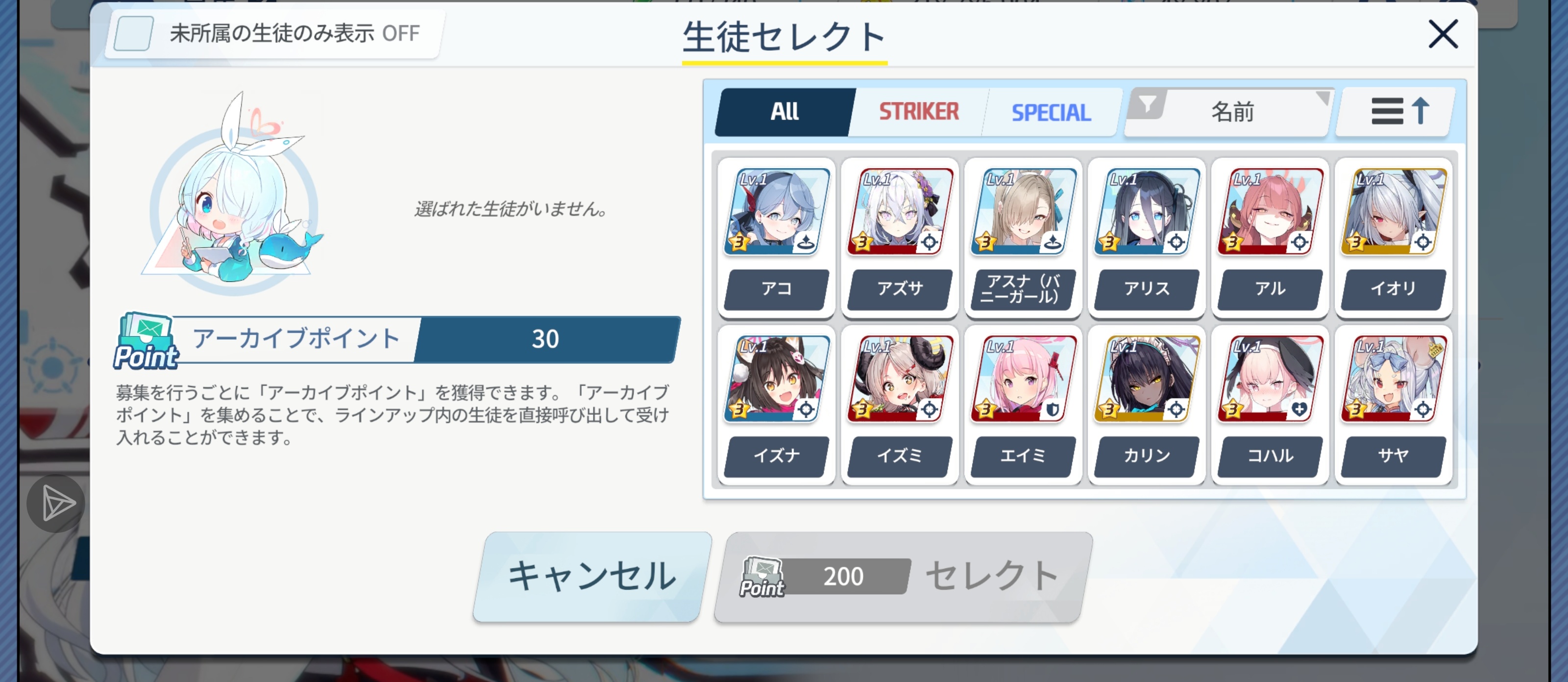This screenshot has width=1568, height=682.
Task: Switch to the SPECIAL tab
Action: click(x=1051, y=112)
